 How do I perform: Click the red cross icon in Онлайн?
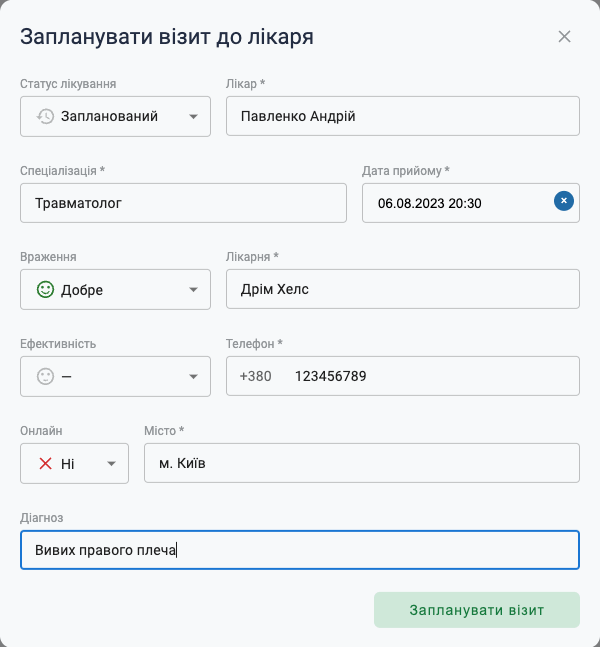[x=45, y=463]
